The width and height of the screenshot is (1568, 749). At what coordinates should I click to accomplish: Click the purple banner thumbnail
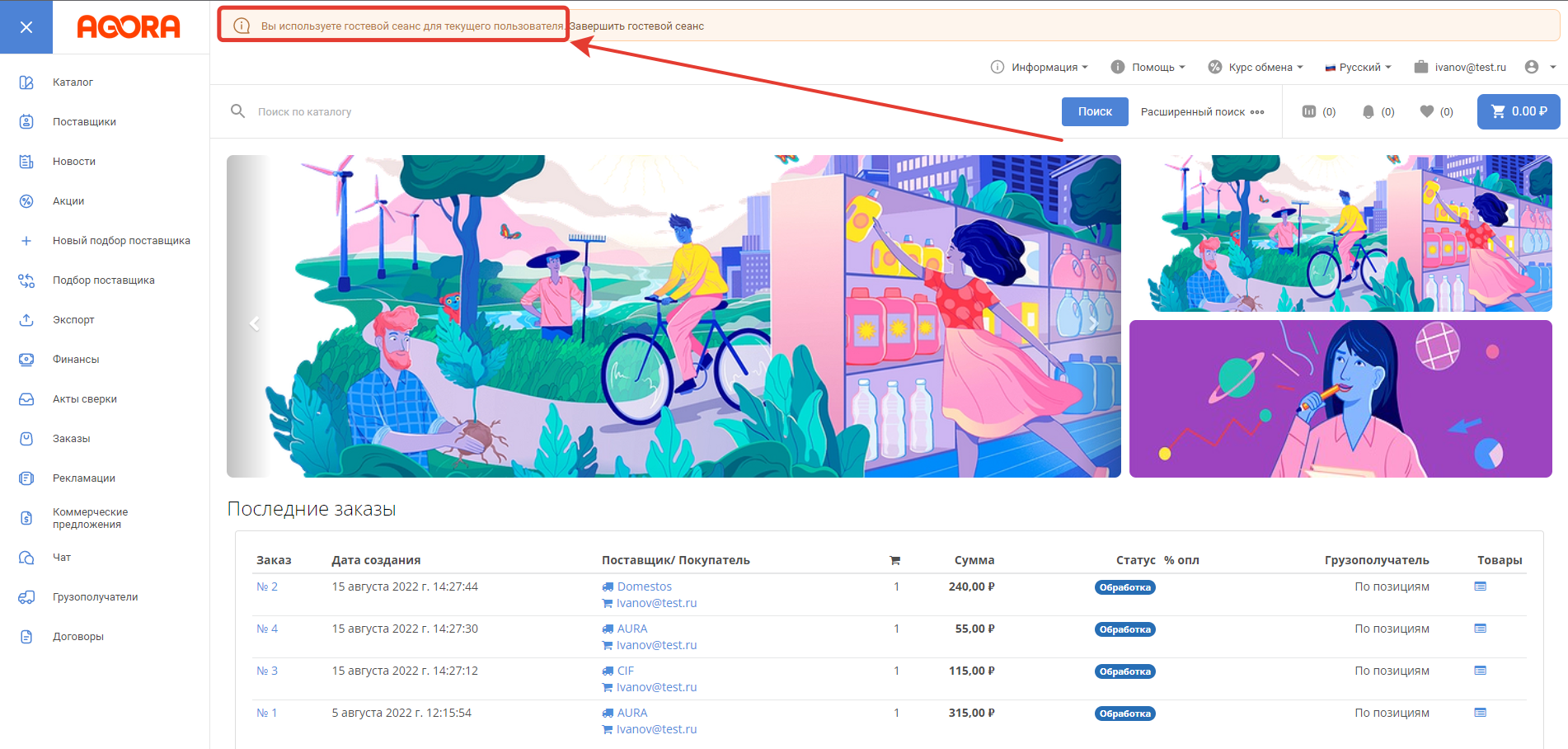click(x=1340, y=398)
